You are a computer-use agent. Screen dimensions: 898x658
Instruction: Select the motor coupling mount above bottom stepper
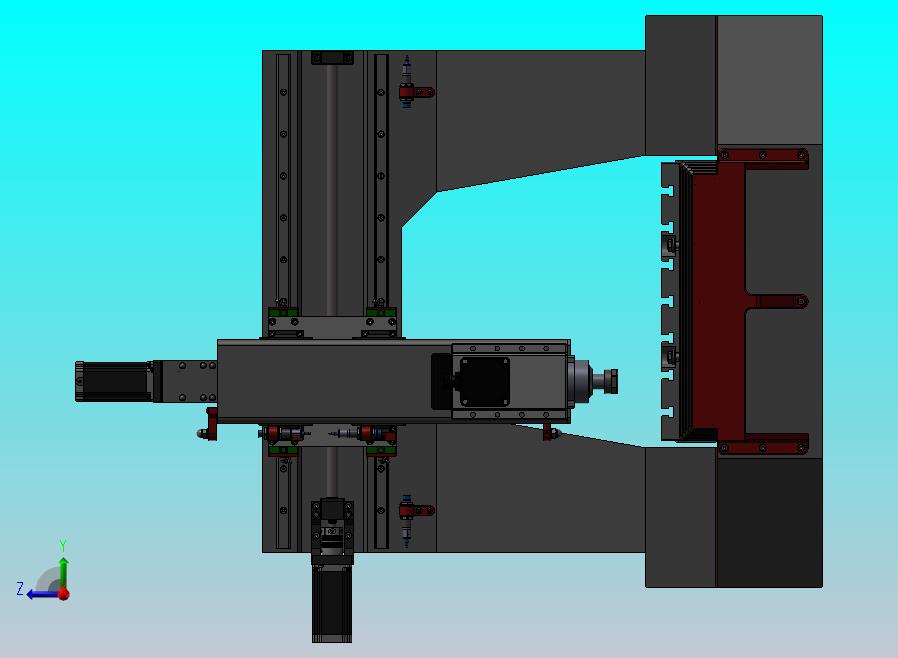point(332,531)
